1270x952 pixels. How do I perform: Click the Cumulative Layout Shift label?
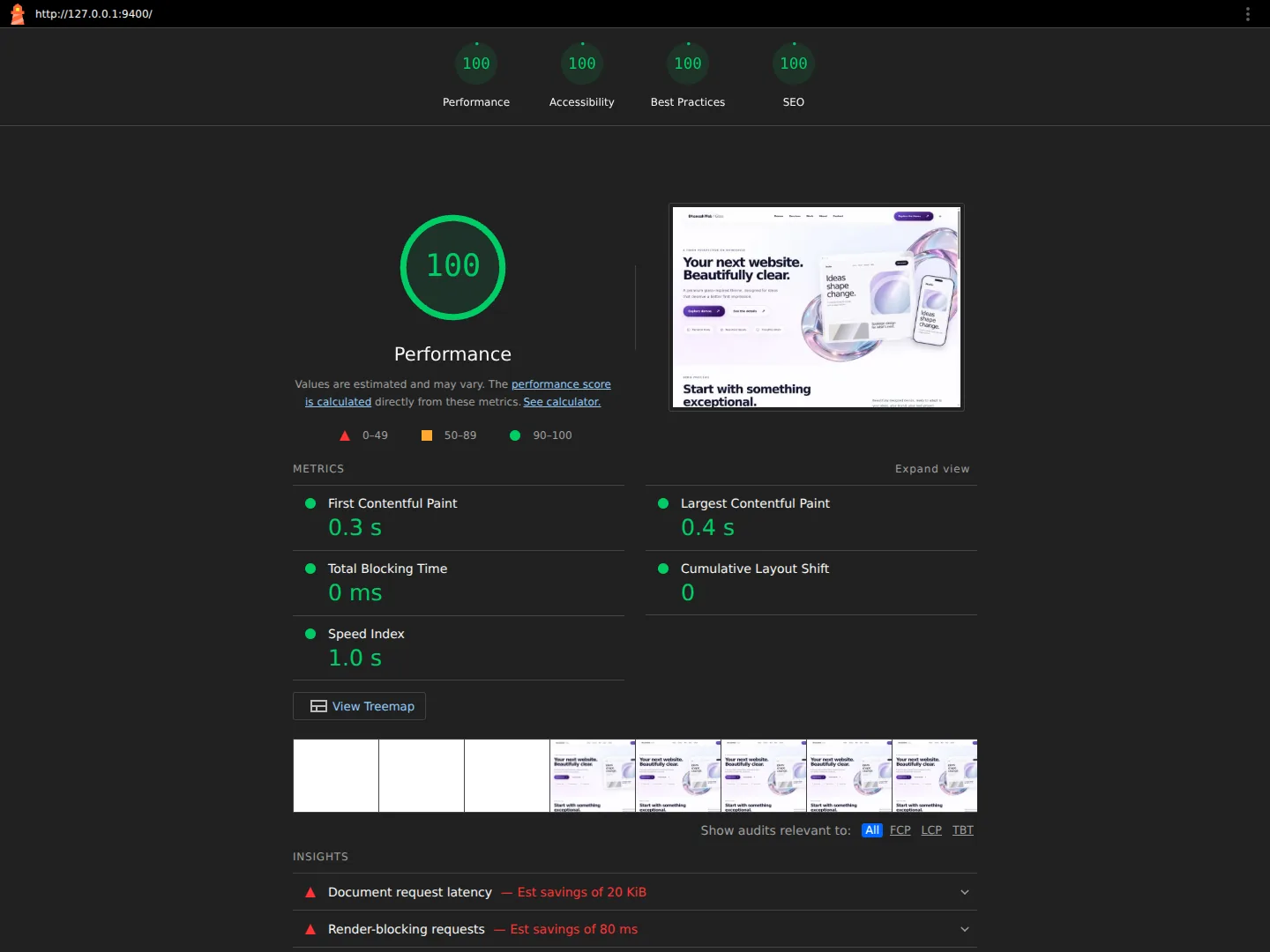(755, 569)
